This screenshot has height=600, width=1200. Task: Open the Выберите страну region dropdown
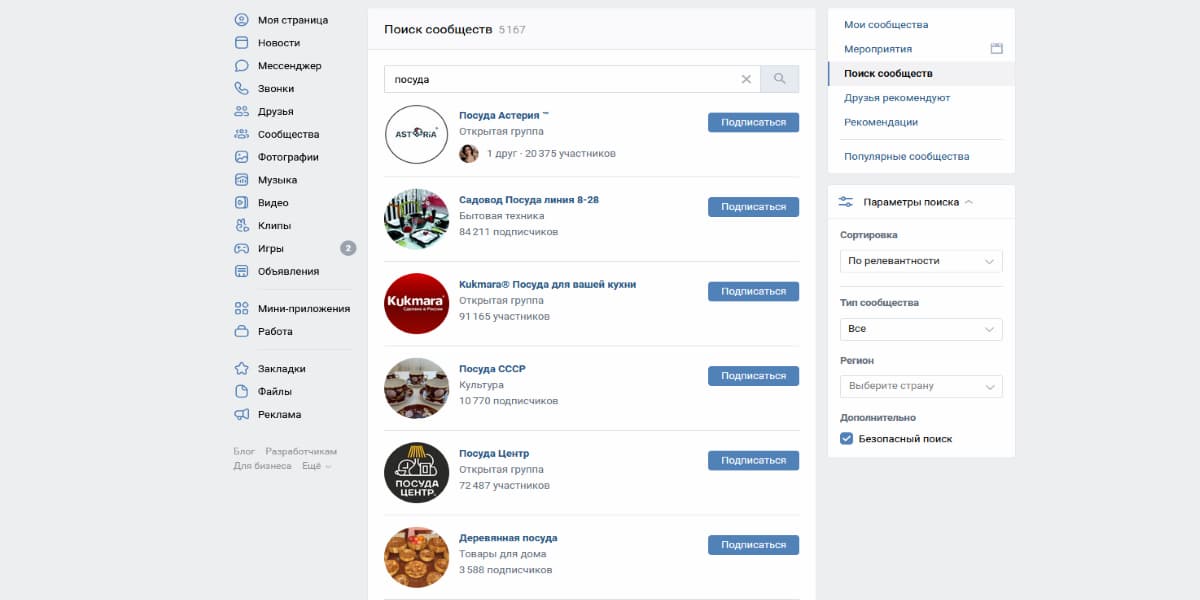pyautogui.click(x=920, y=386)
